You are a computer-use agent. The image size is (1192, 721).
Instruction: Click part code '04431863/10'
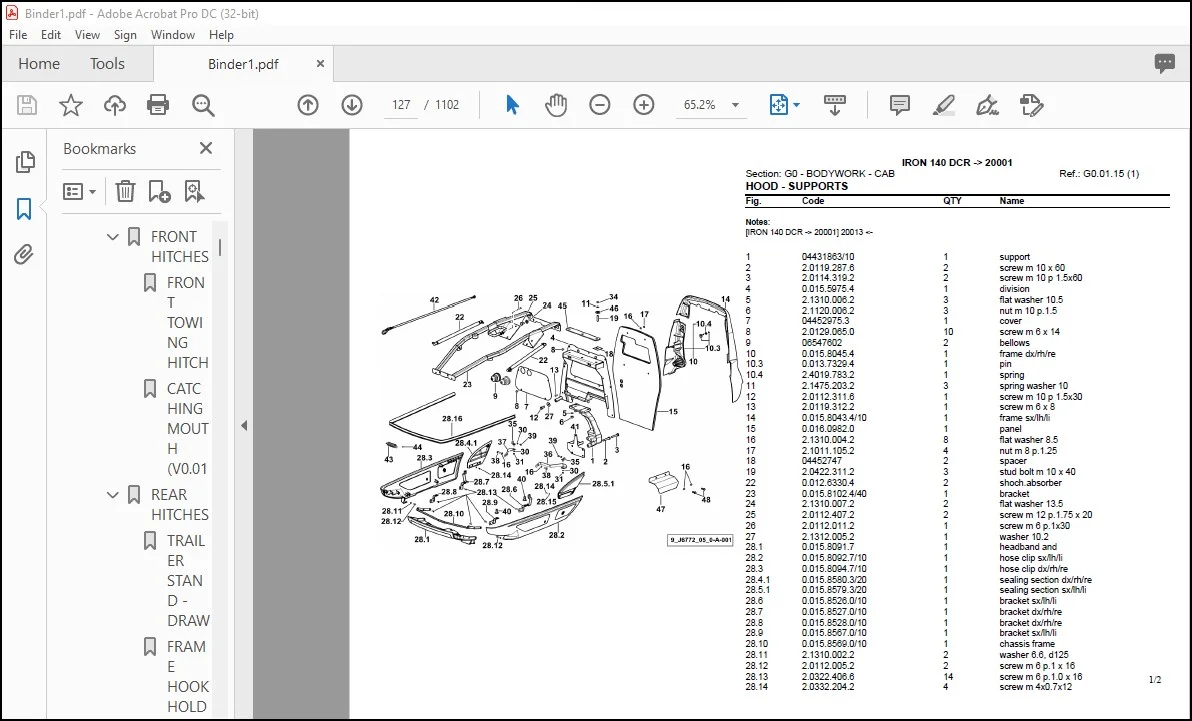click(x=828, y=257)
